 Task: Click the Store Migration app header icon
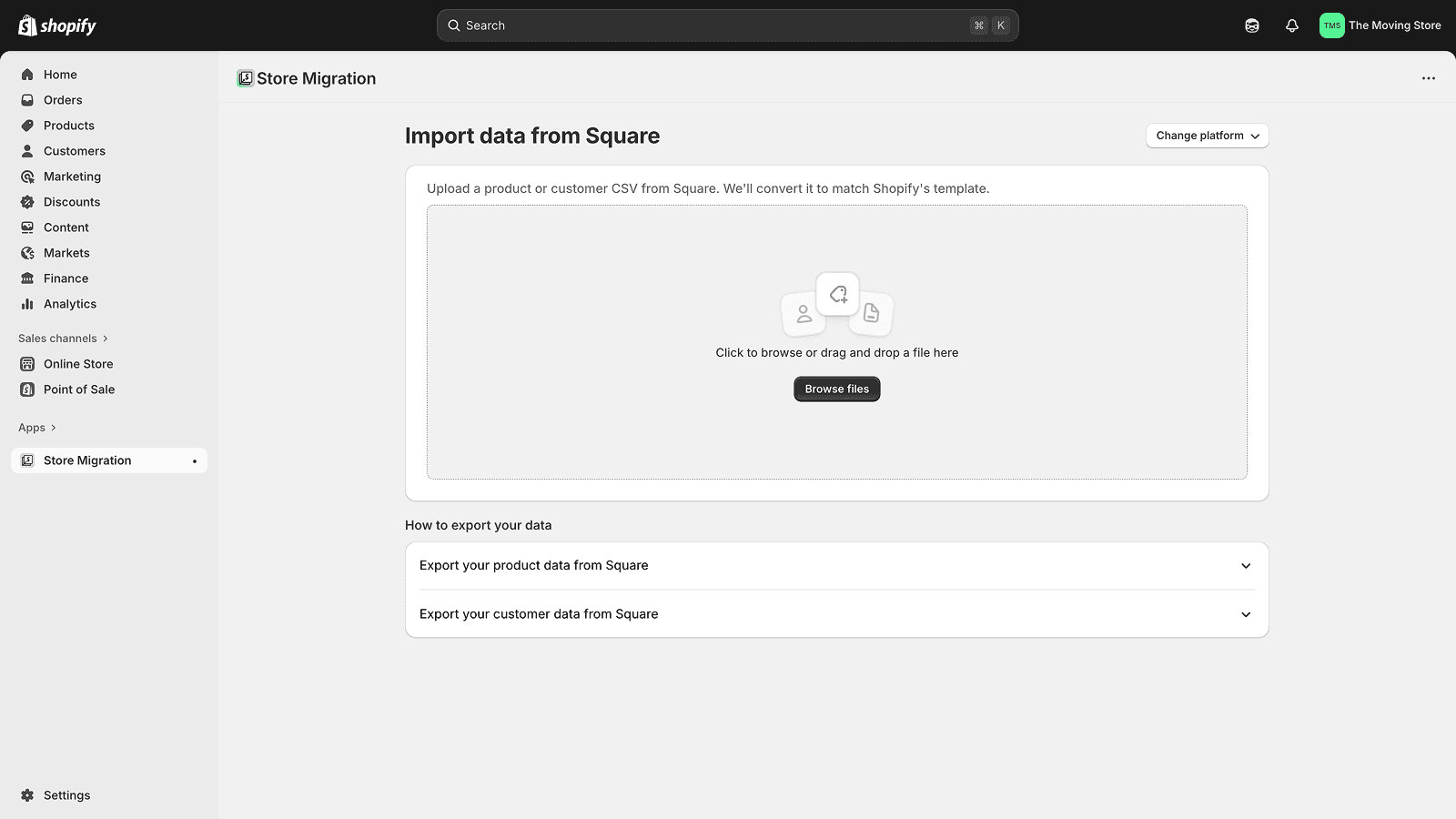tap(245, 78)
